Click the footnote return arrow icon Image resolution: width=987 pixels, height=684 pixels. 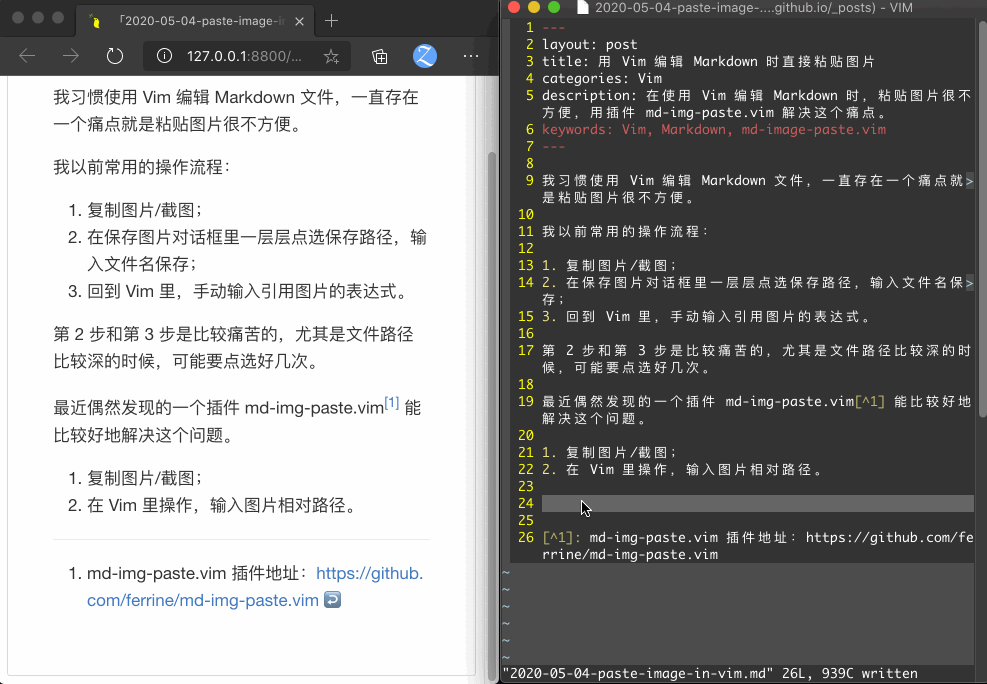[332, 600]
